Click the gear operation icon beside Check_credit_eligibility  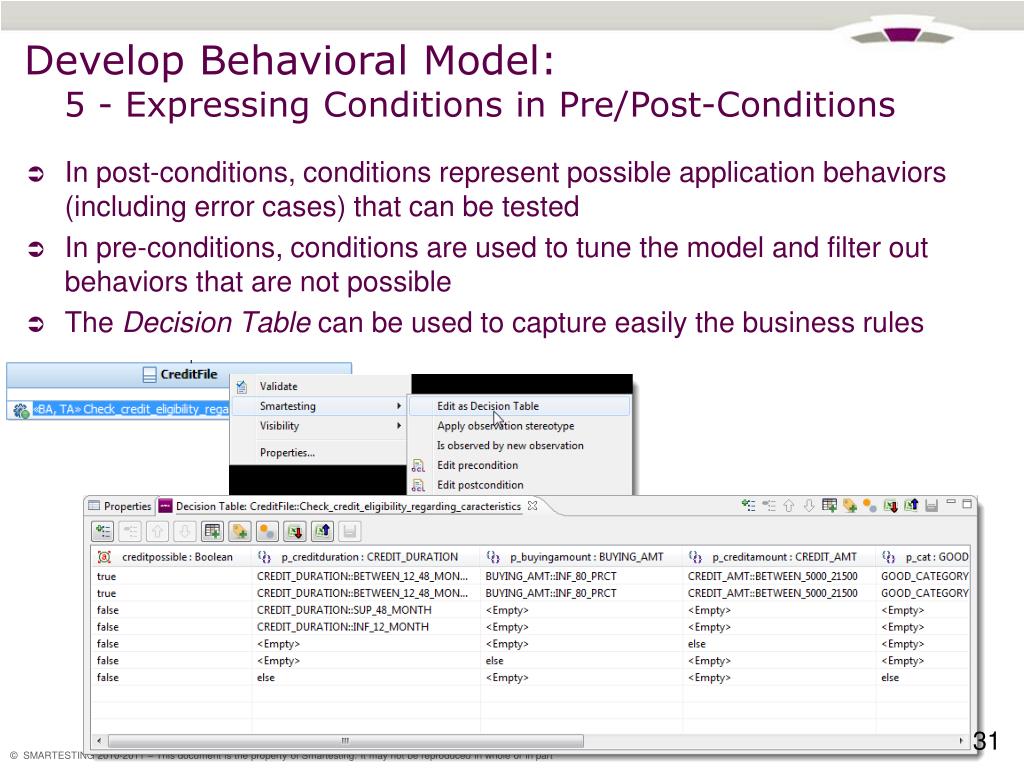[x=21, y=410]
